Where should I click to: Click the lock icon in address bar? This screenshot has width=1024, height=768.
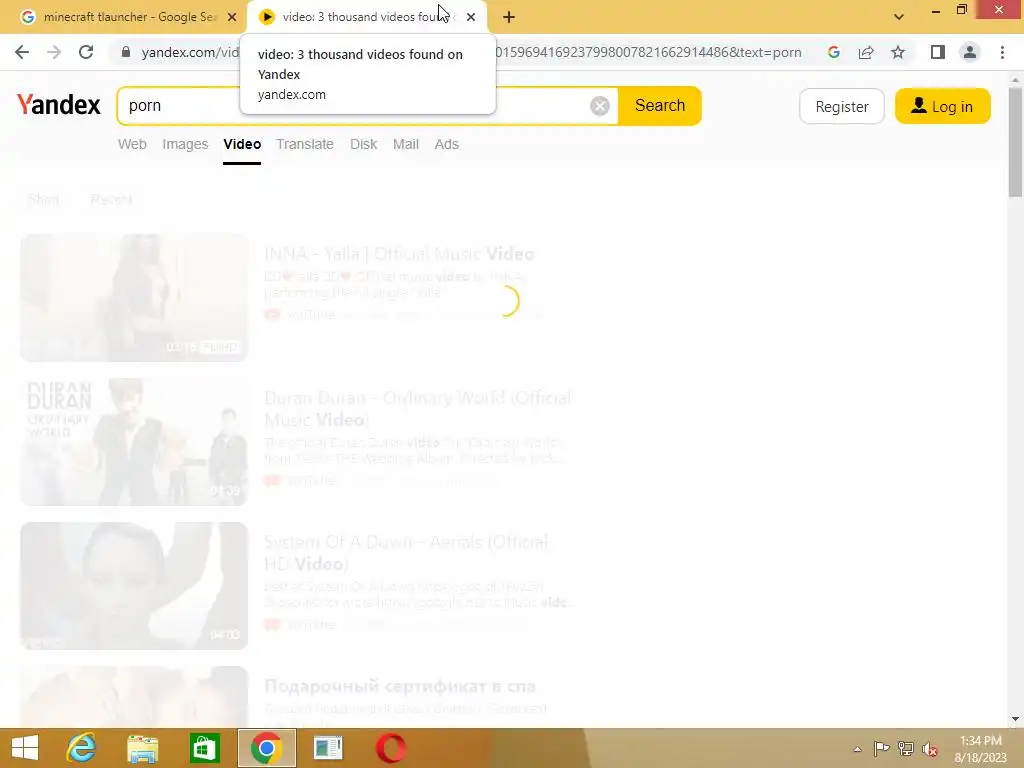coord(126,52)
